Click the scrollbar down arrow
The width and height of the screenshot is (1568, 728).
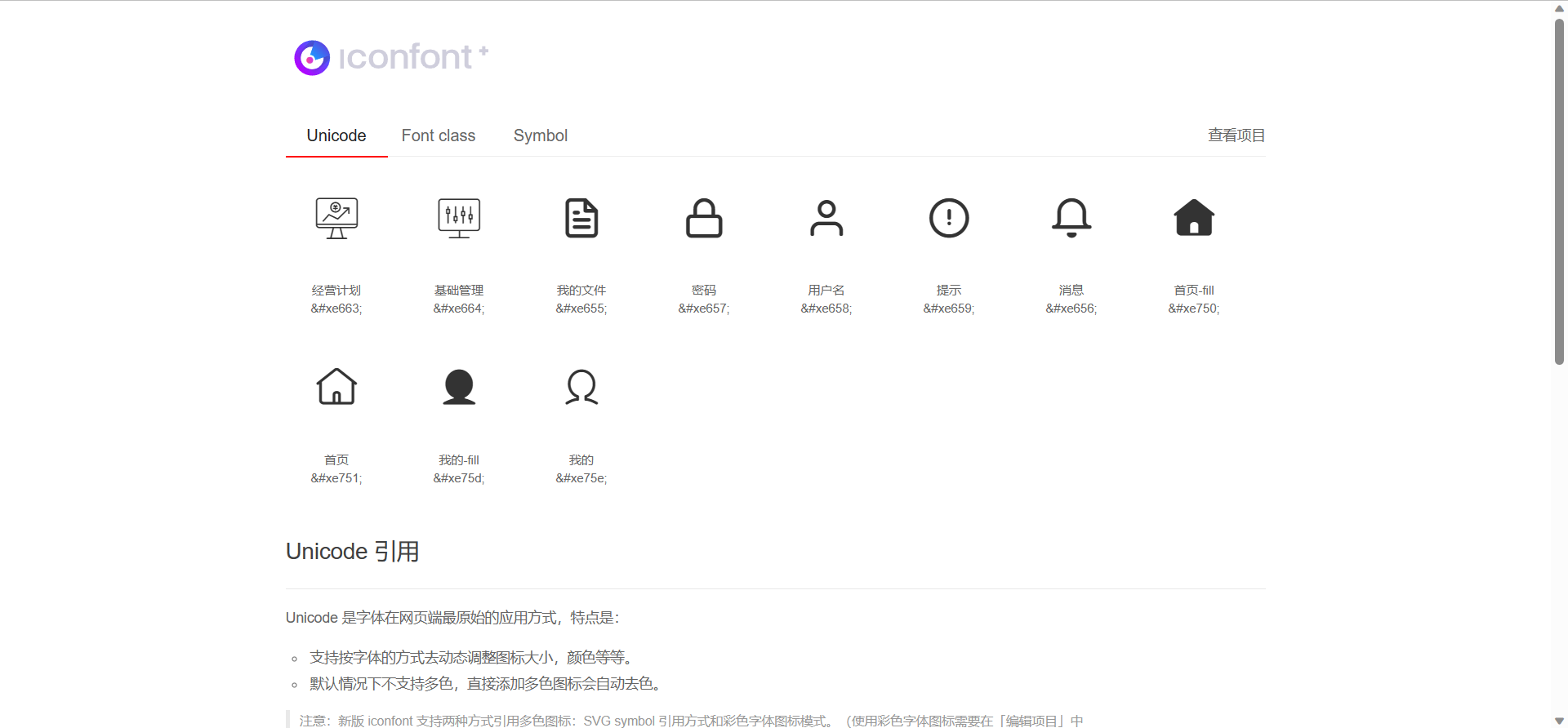tap(1559, 721)
